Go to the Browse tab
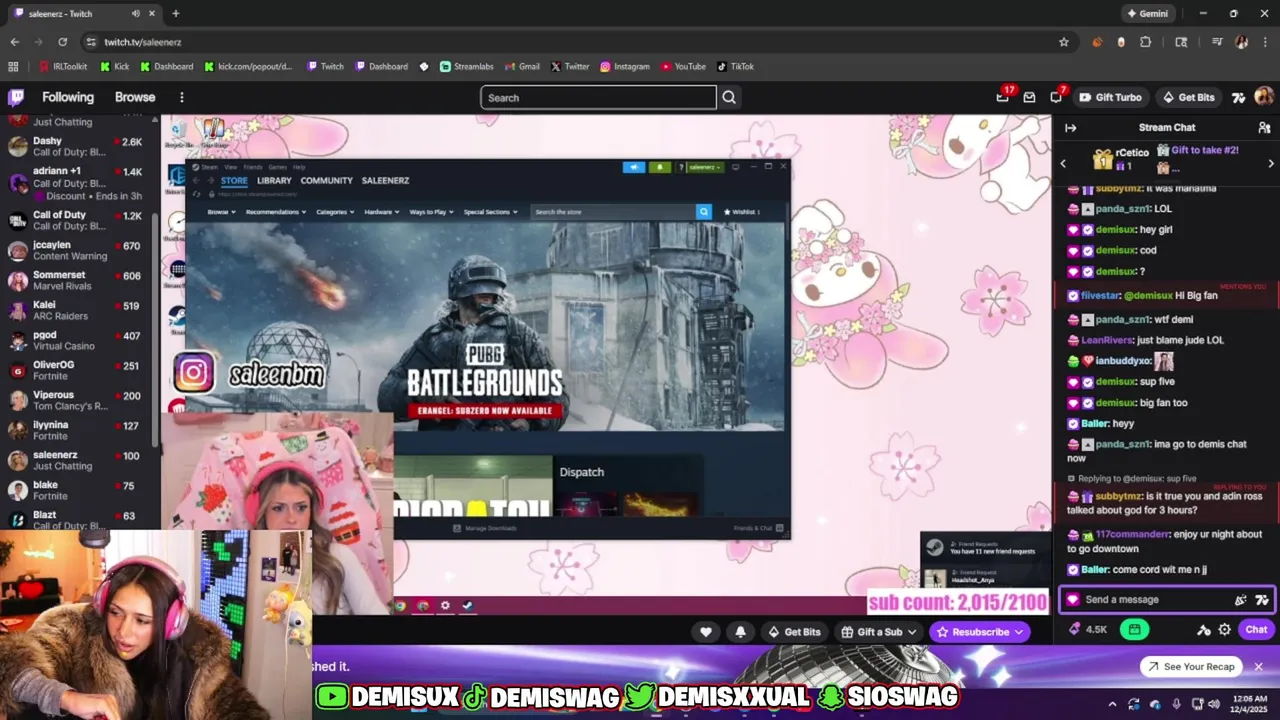Image resolution: width=1280 pixels, height=720 pixels. [135, 97]
